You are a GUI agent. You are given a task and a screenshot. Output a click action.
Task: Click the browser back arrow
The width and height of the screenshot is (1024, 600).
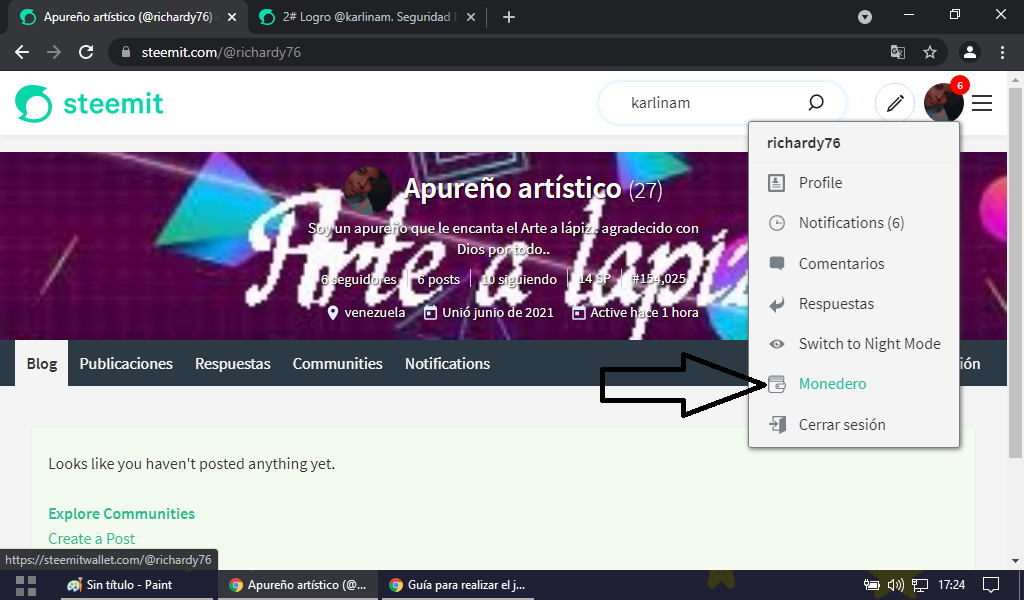22,52
